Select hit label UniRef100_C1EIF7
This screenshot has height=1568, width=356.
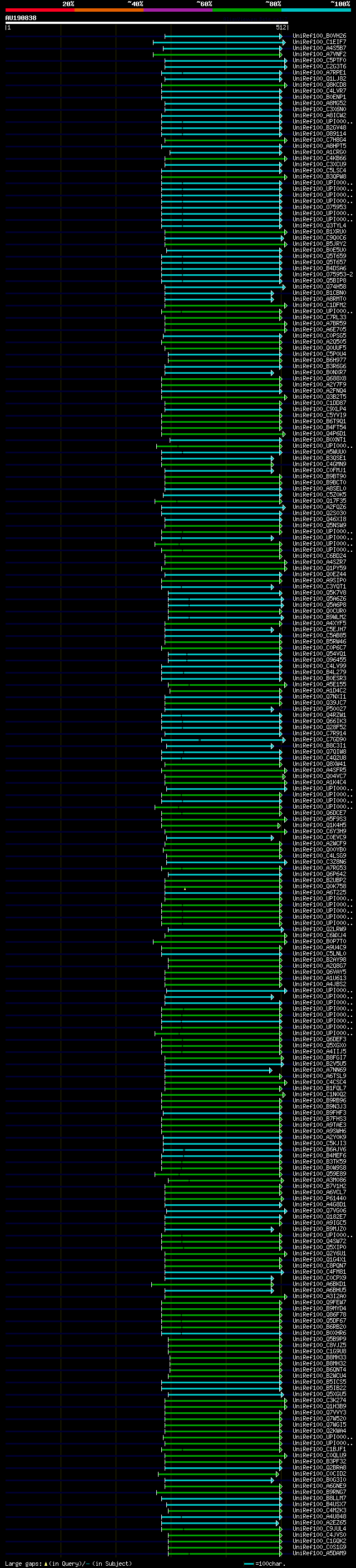point(319,42)
